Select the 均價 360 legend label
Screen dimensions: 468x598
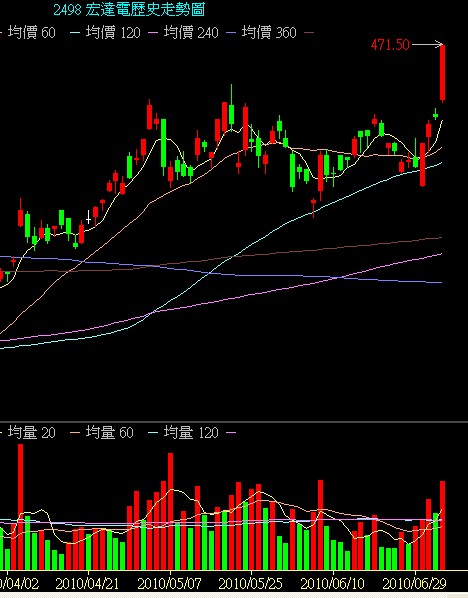pos(269,32)
